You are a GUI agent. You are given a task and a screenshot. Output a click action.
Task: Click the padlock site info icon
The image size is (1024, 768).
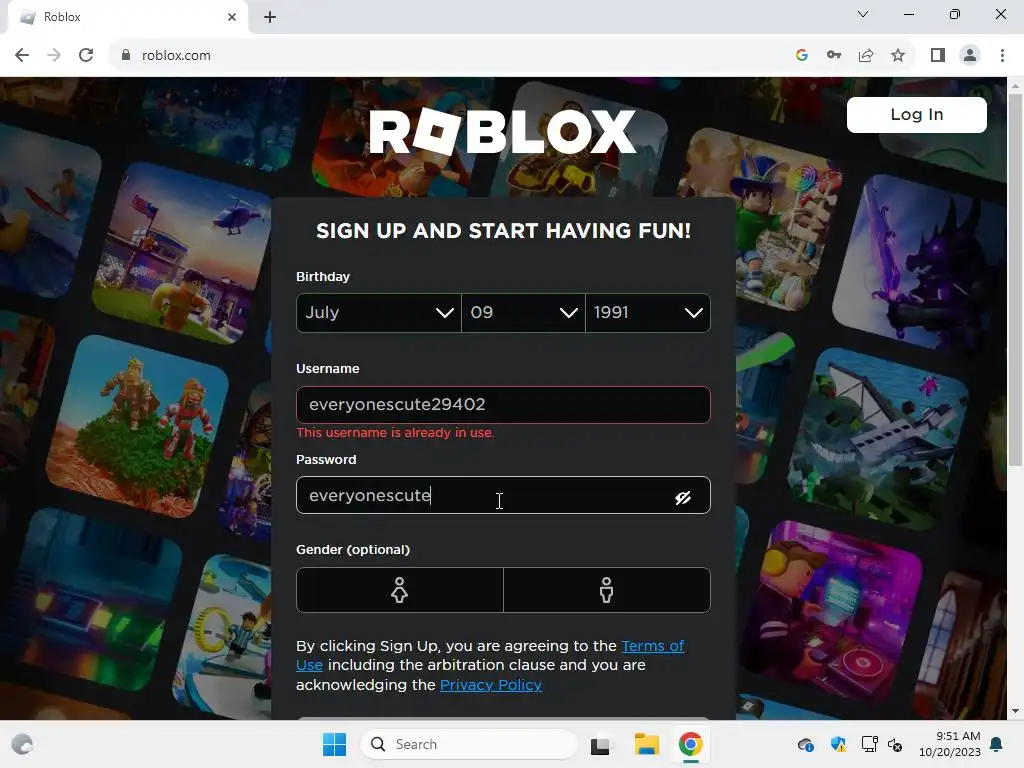click(x=126, y=56)
